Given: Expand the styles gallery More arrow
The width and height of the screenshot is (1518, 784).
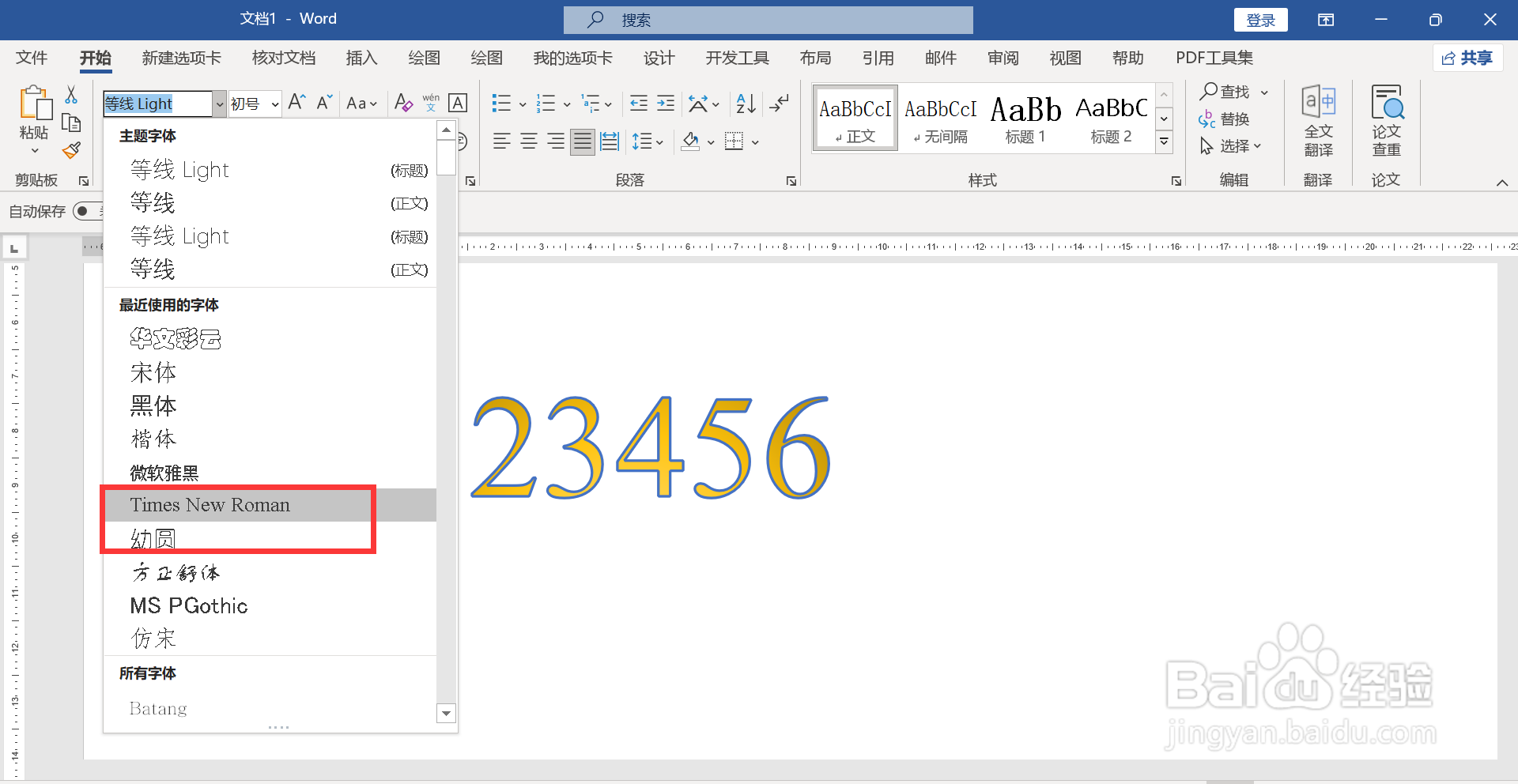Looking at the screenshot, I should click(x=1164, y=142).
